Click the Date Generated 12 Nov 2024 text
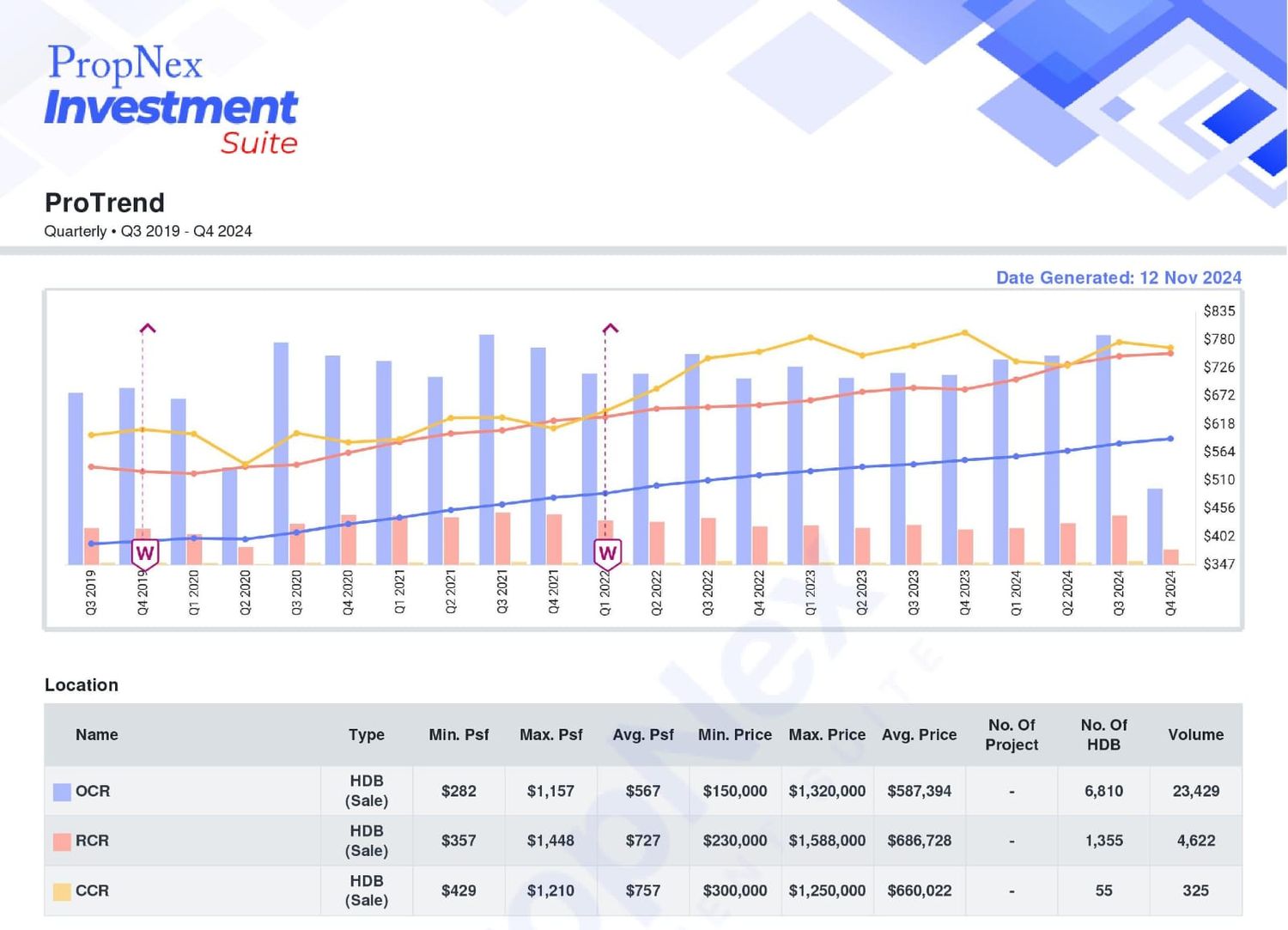The image size is (1288, 930). click(x=1119, y=277)
